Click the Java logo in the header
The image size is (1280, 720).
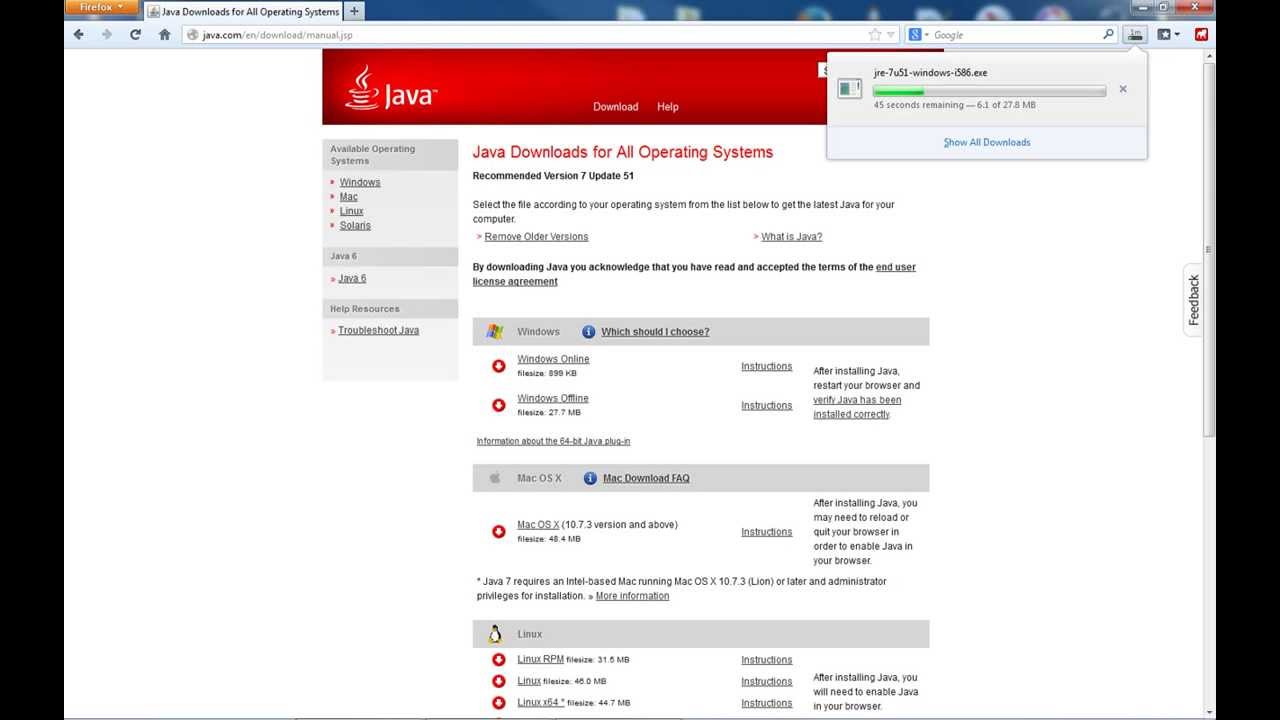[x=391, y=88]
